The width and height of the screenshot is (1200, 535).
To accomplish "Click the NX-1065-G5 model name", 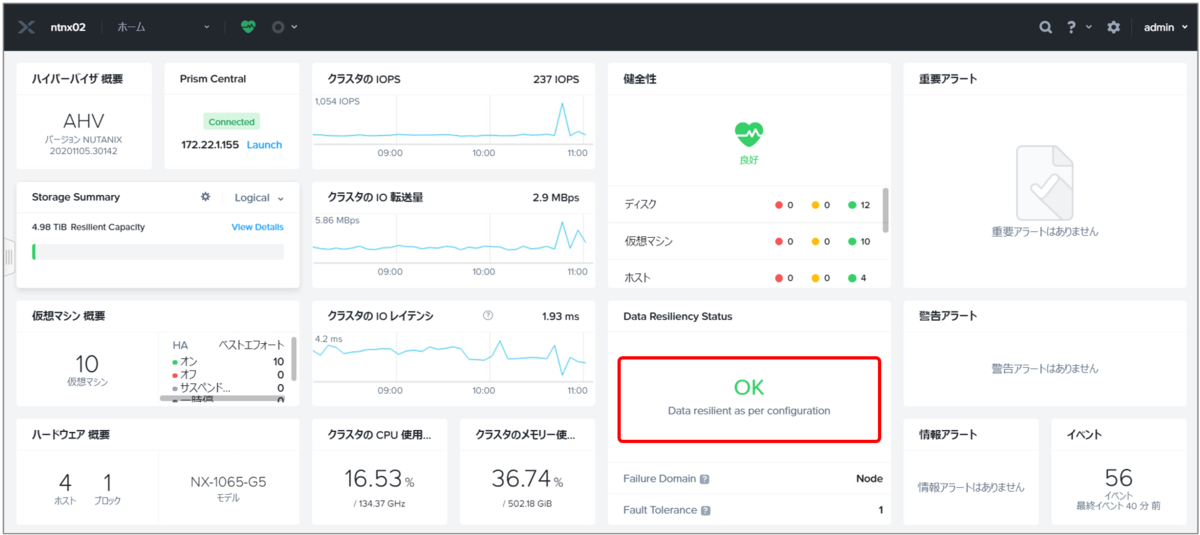I will click(228, 481).
